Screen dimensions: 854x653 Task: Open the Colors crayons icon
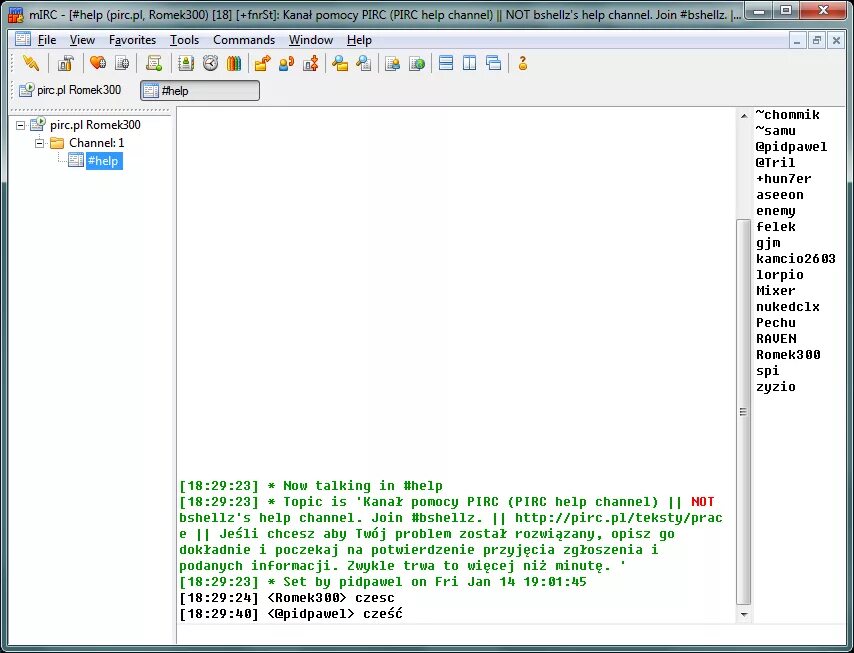point(234,64)
